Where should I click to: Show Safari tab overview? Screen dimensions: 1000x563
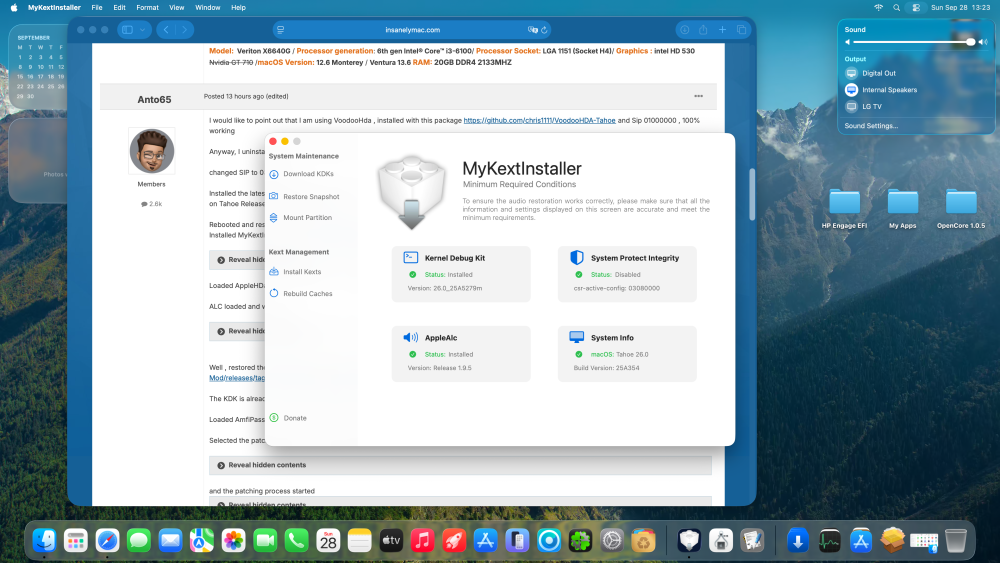[x=741, y=30]
